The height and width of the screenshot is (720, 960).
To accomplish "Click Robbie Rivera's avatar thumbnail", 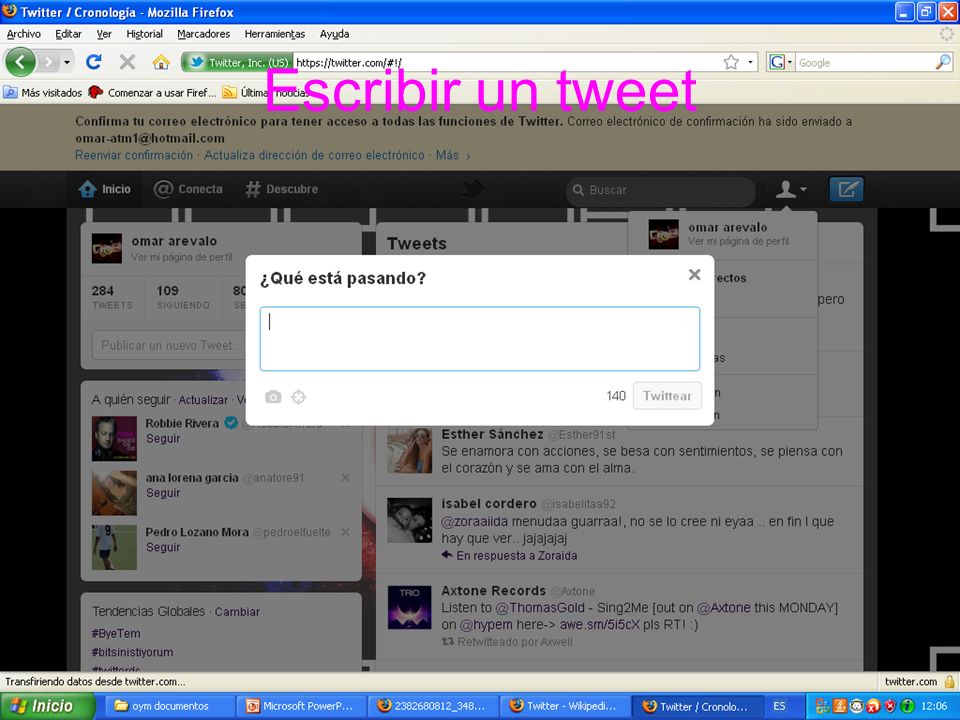I will (x=114, y=438).
